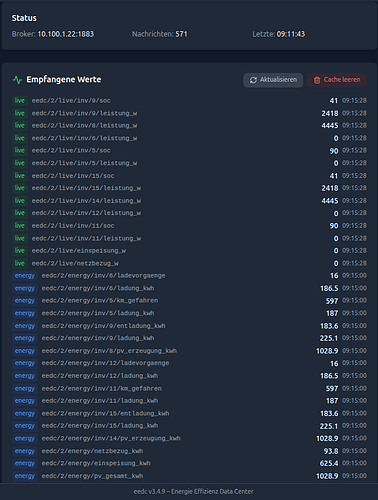The image size is (378, 500).
Task: Select topic eedc/2/energy/inv/5/km_gefahren
Action: pos(100,301)
